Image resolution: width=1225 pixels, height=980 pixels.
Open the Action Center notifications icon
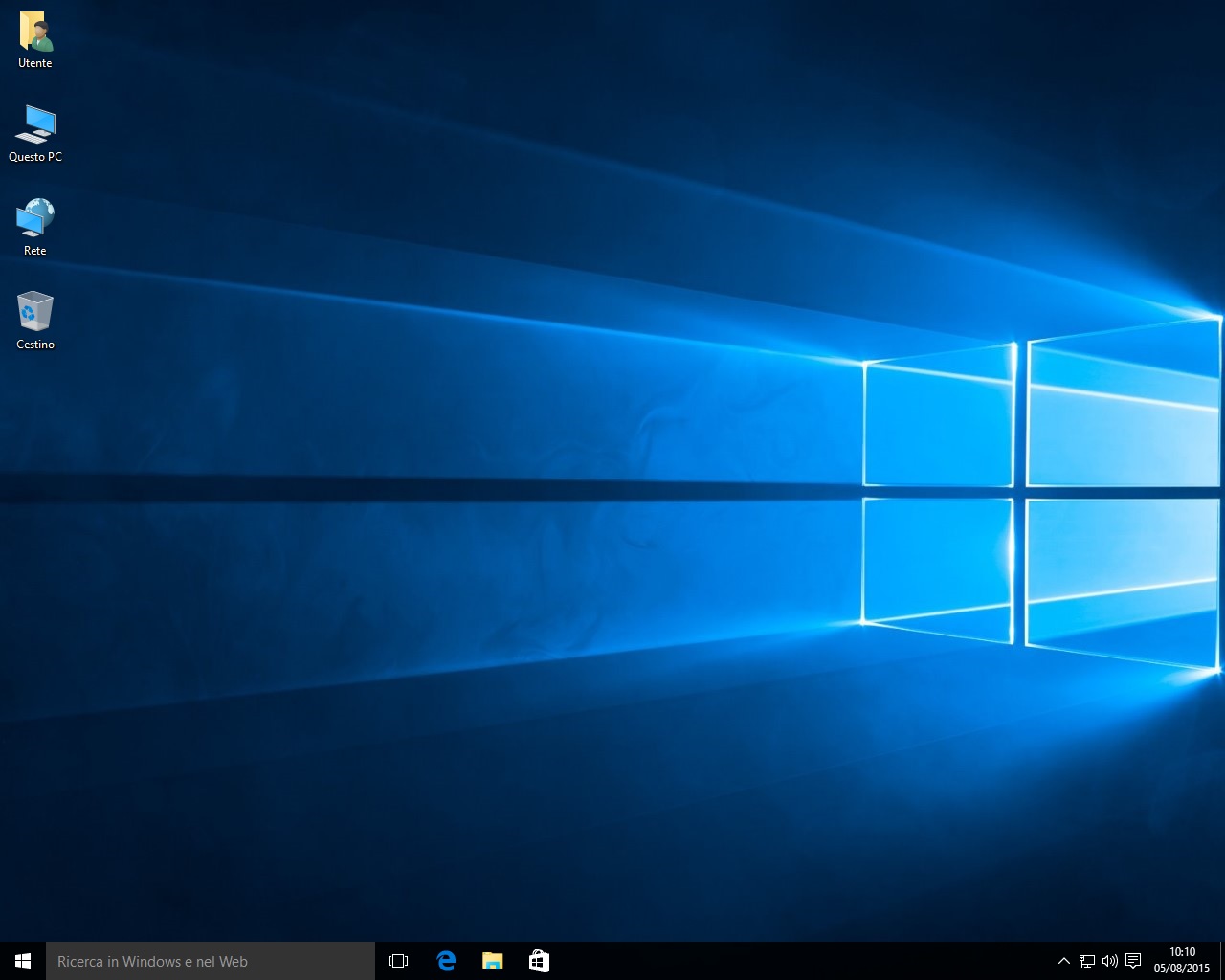pos(1133,961)
